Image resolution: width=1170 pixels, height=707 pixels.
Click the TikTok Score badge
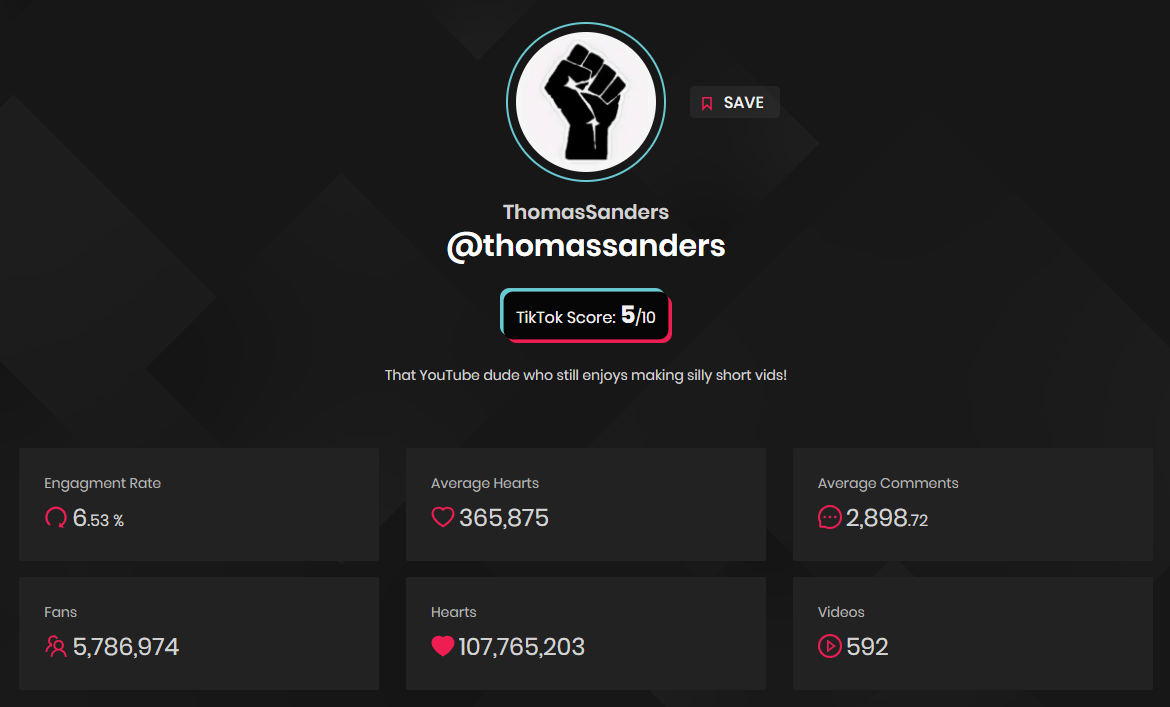(586, 315)
